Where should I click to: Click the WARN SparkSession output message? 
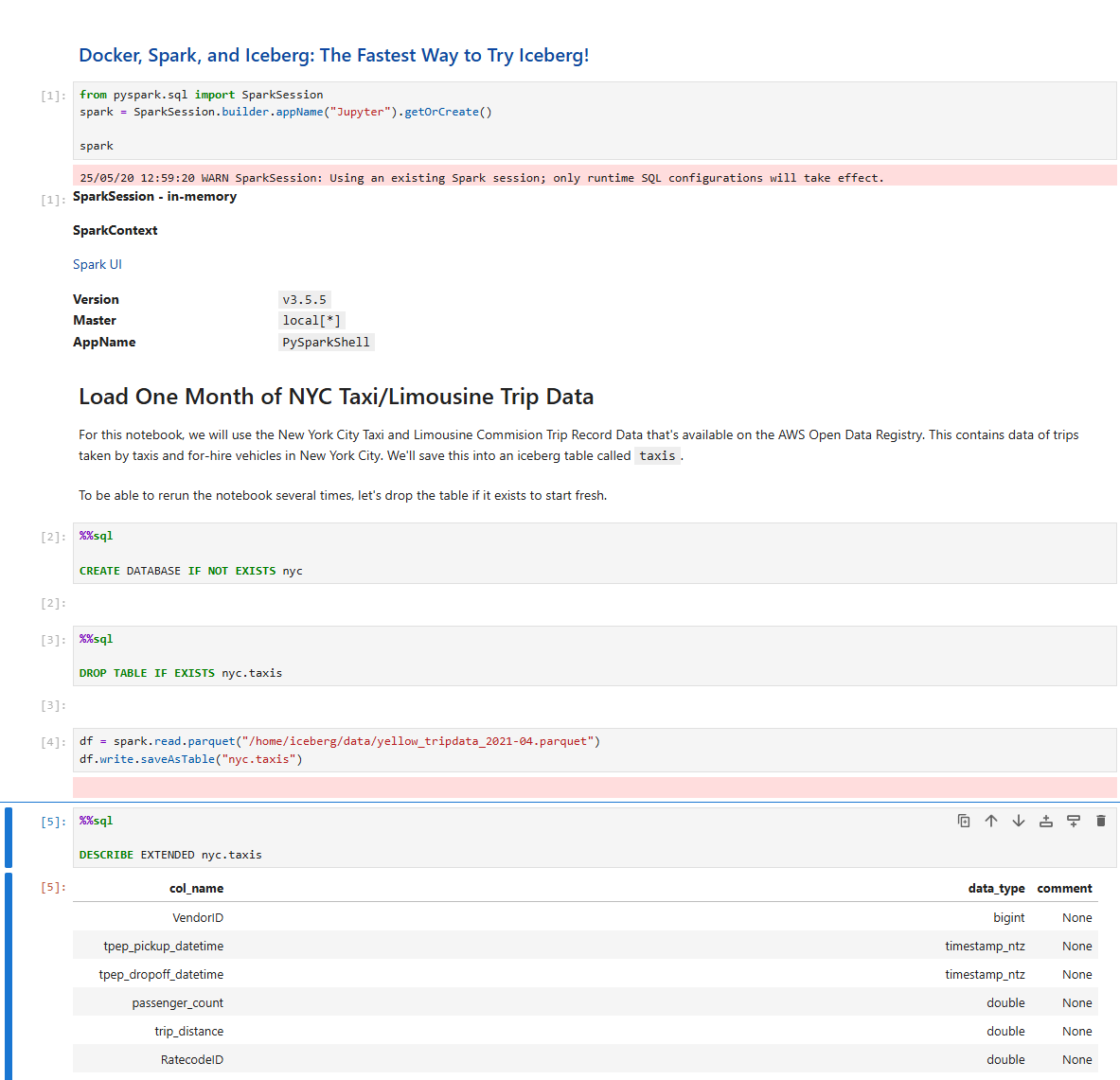point(482,178)
